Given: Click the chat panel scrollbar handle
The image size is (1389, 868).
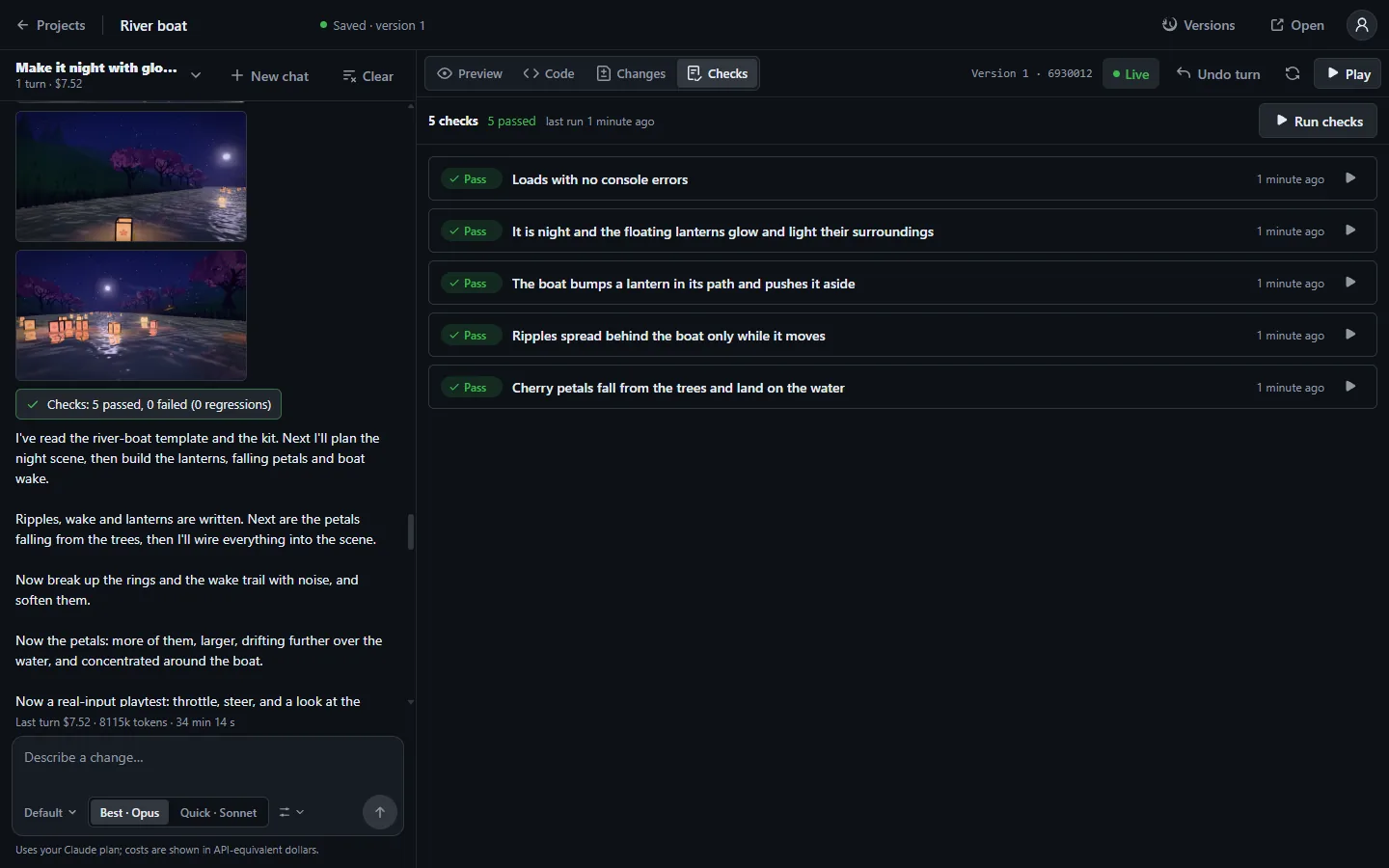Looking at the screenshot, I should coord(411,531).
